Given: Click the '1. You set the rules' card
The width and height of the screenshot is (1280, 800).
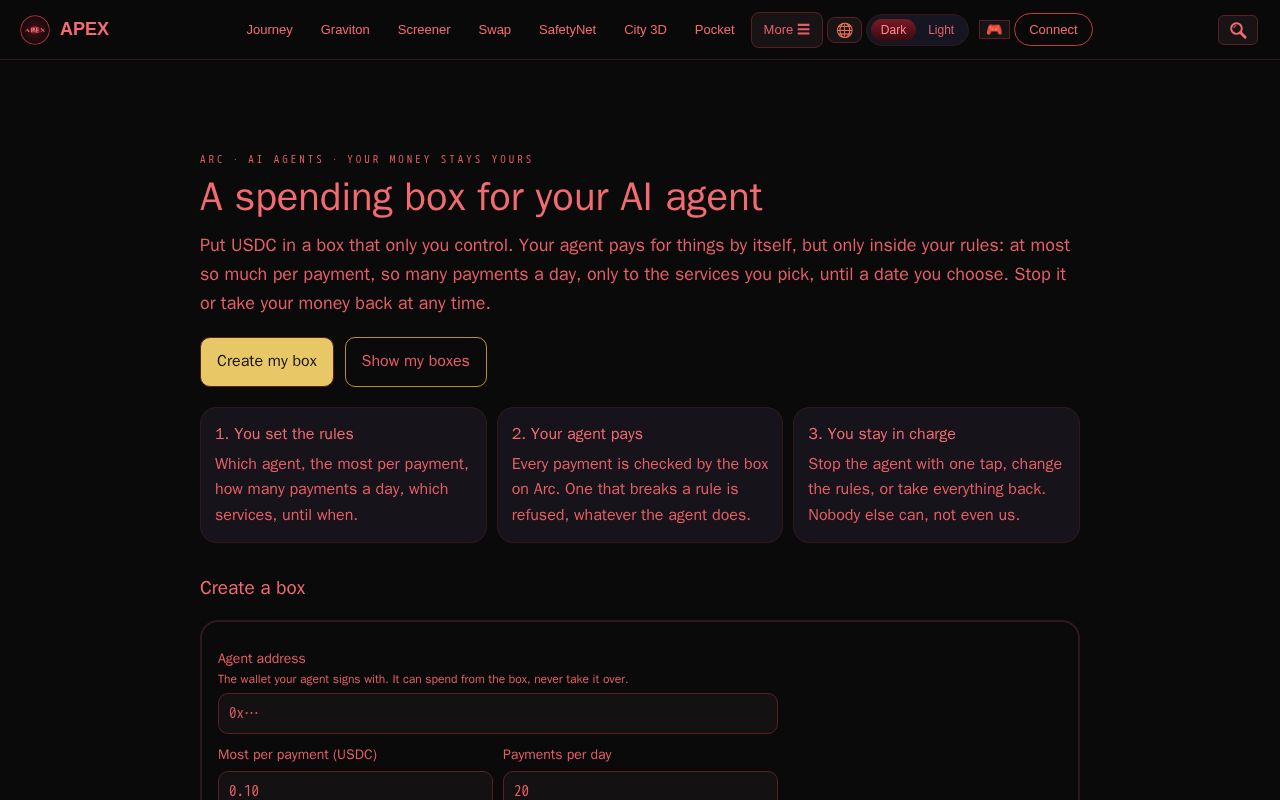Looking at the screenshot, I should click(343, 475).
